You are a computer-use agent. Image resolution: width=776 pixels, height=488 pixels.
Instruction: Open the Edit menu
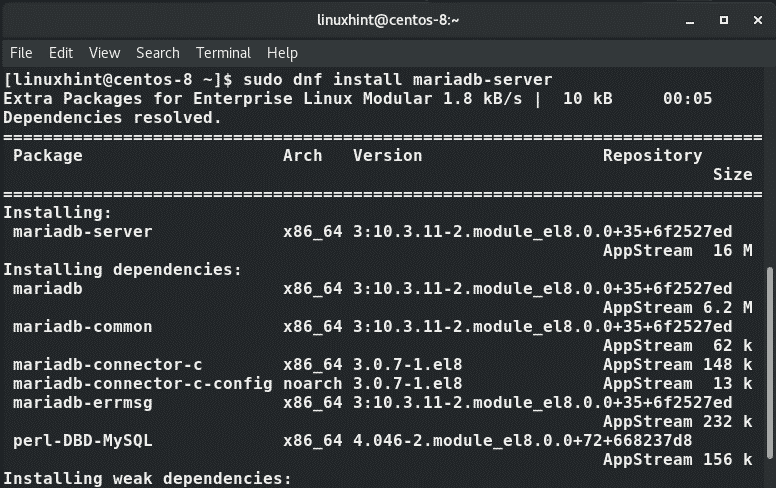[x=61, y=53]
